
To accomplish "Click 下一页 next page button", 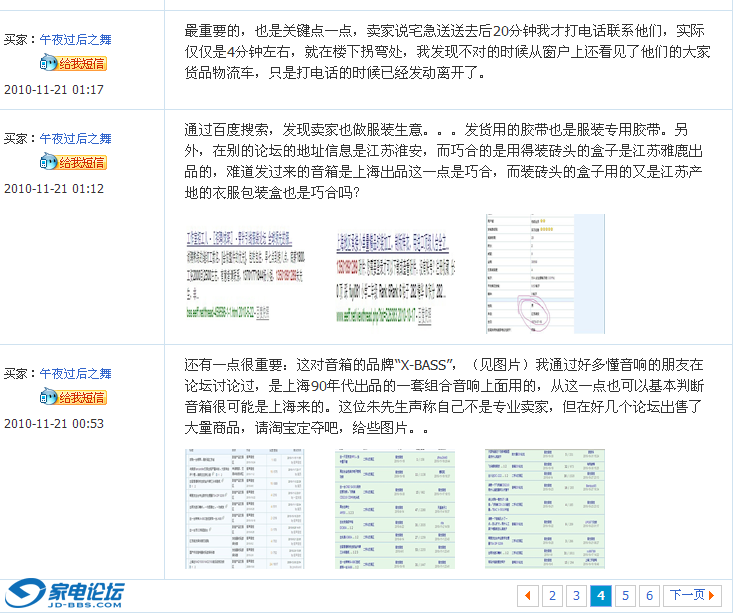I will (x=692, y=596).
